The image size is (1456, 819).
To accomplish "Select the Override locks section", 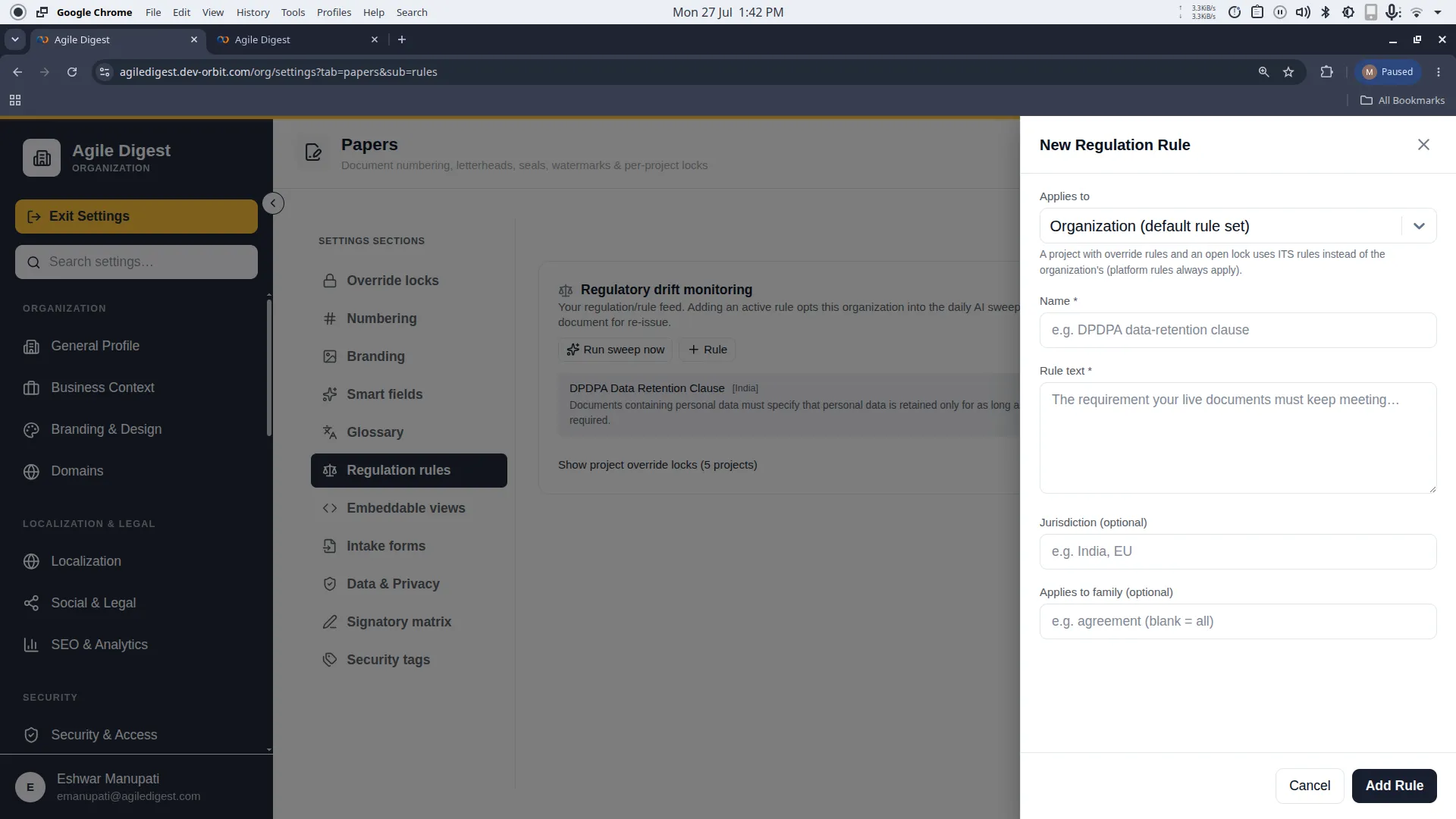I will [409, 281].
